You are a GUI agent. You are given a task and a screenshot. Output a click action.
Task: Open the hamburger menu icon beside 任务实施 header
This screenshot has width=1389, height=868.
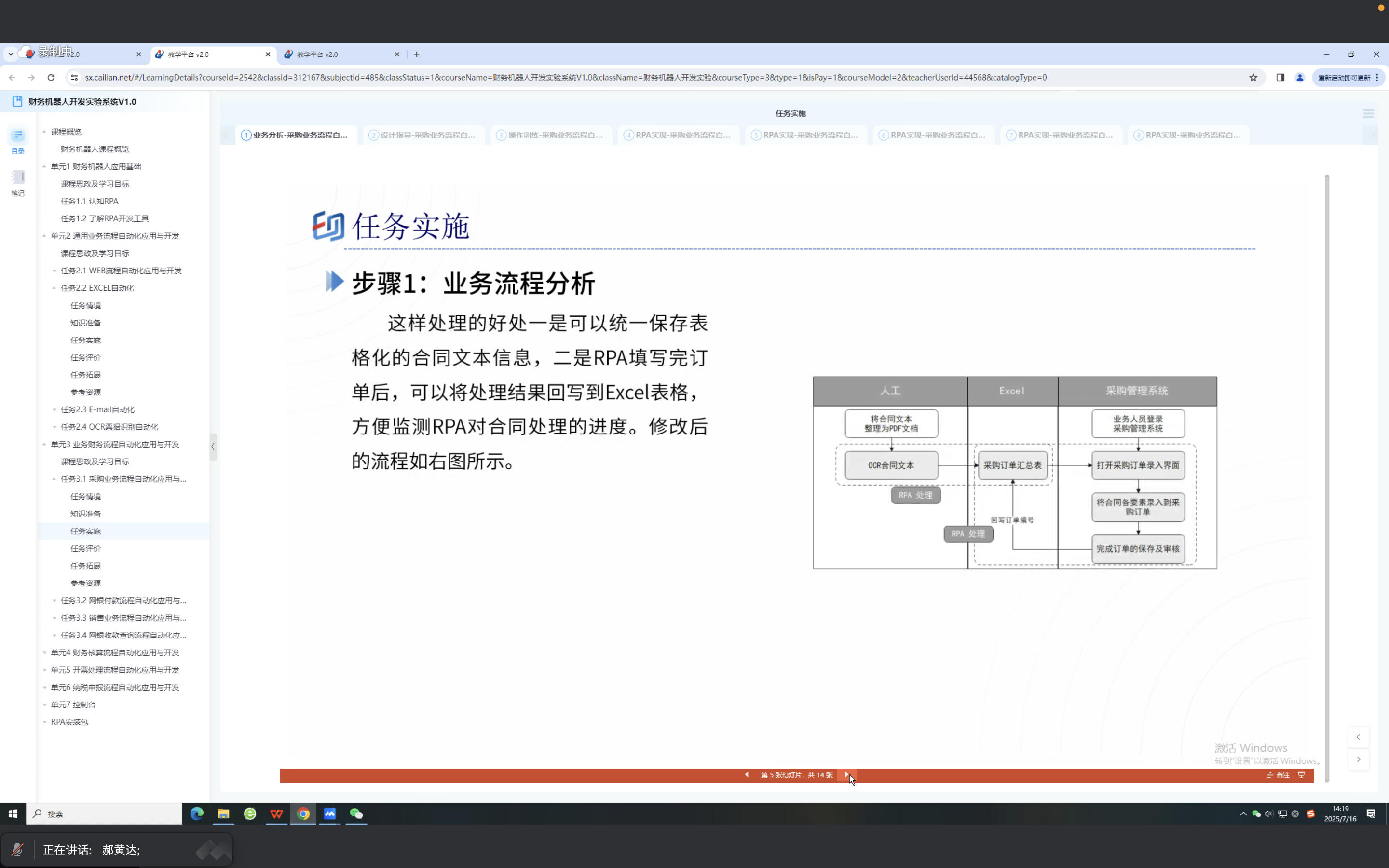1368,114
